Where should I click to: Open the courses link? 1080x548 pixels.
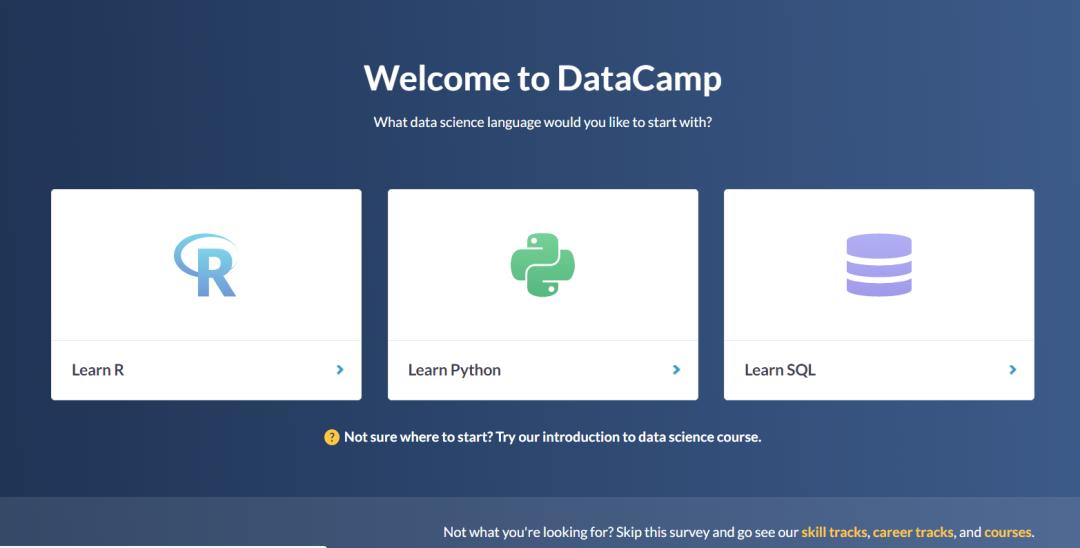(1008, 532)
